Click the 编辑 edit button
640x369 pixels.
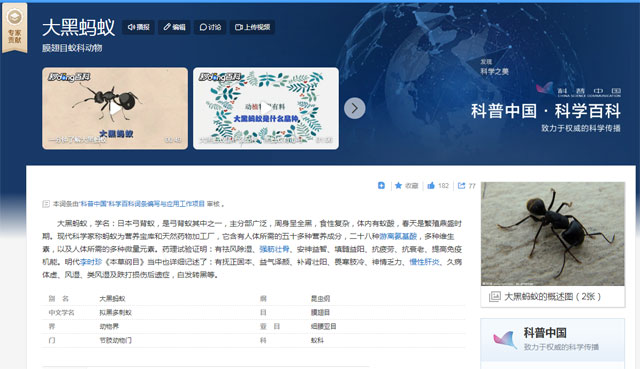[x=174, y=27]
